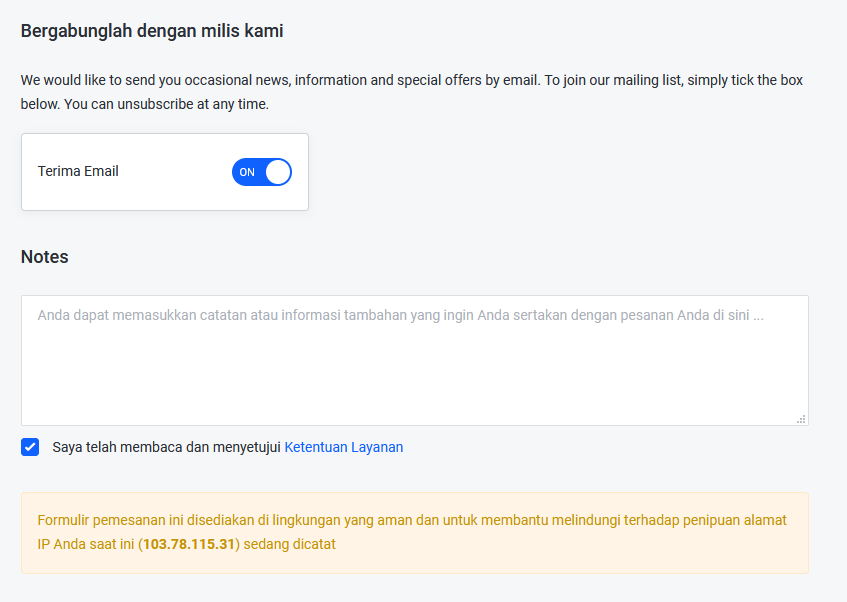Click the "Bergabunglah dengan milis kami" heading
Image resolution: width=847 pixels, height=602 pixels.
152,31
